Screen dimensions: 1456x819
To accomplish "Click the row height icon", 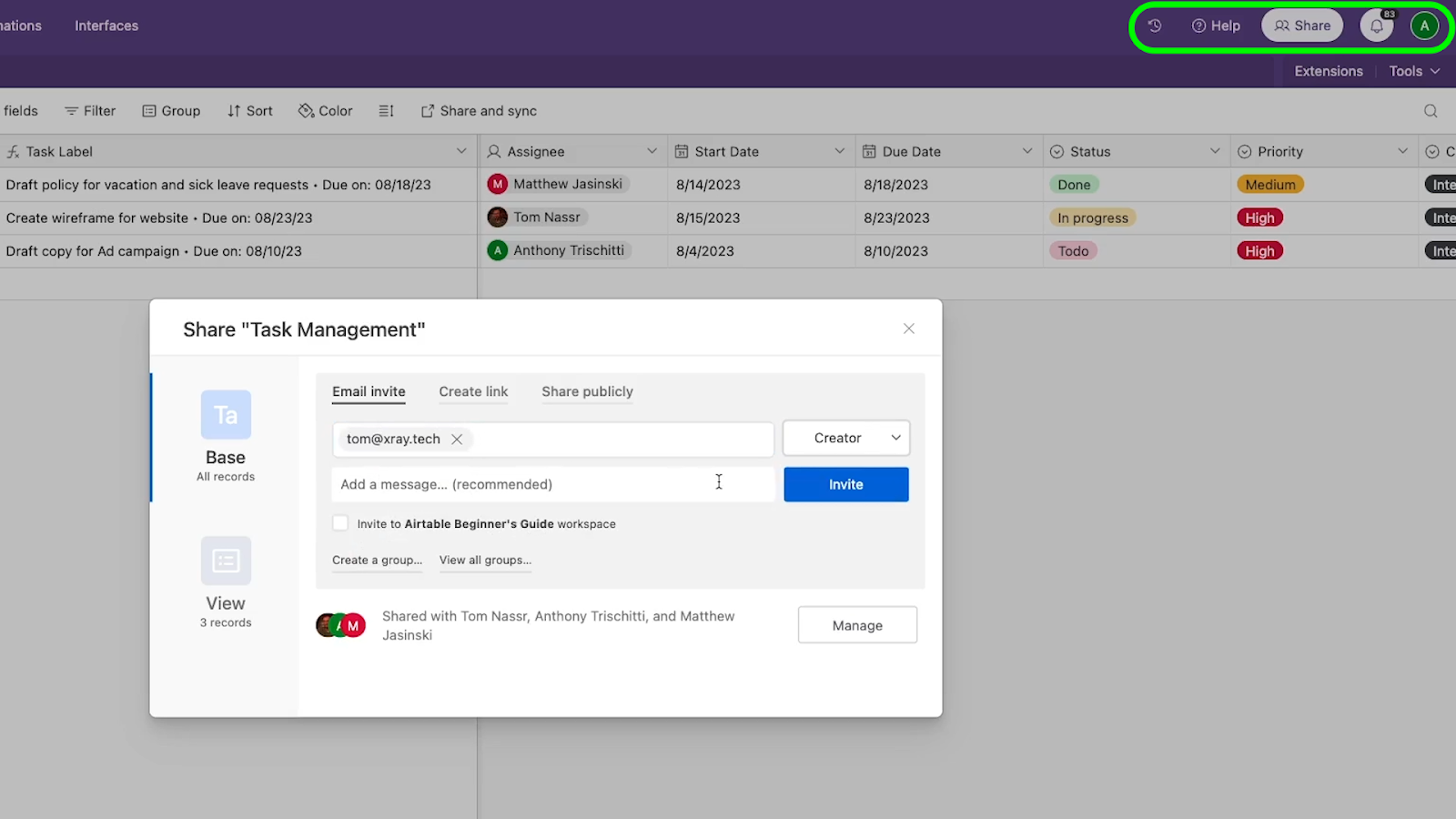I will pos(386,111).
